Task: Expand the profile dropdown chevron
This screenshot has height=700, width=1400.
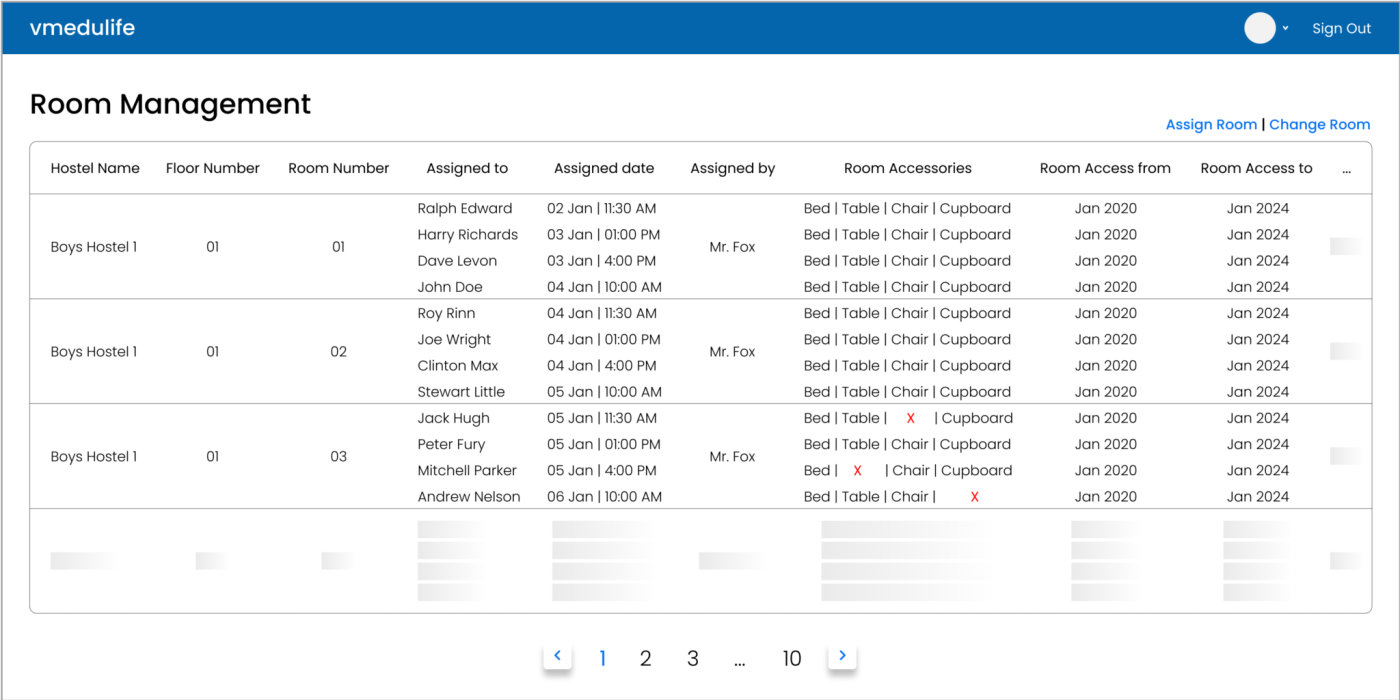Action: point(1283,28)
